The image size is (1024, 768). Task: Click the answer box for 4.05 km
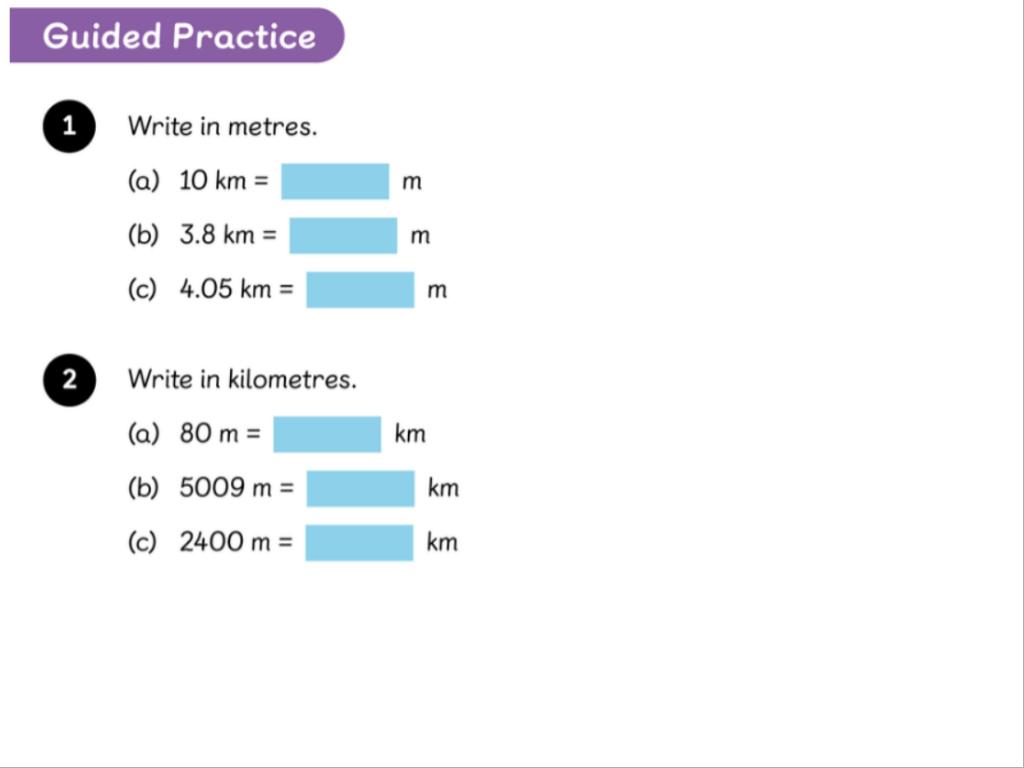coord(360,290)
